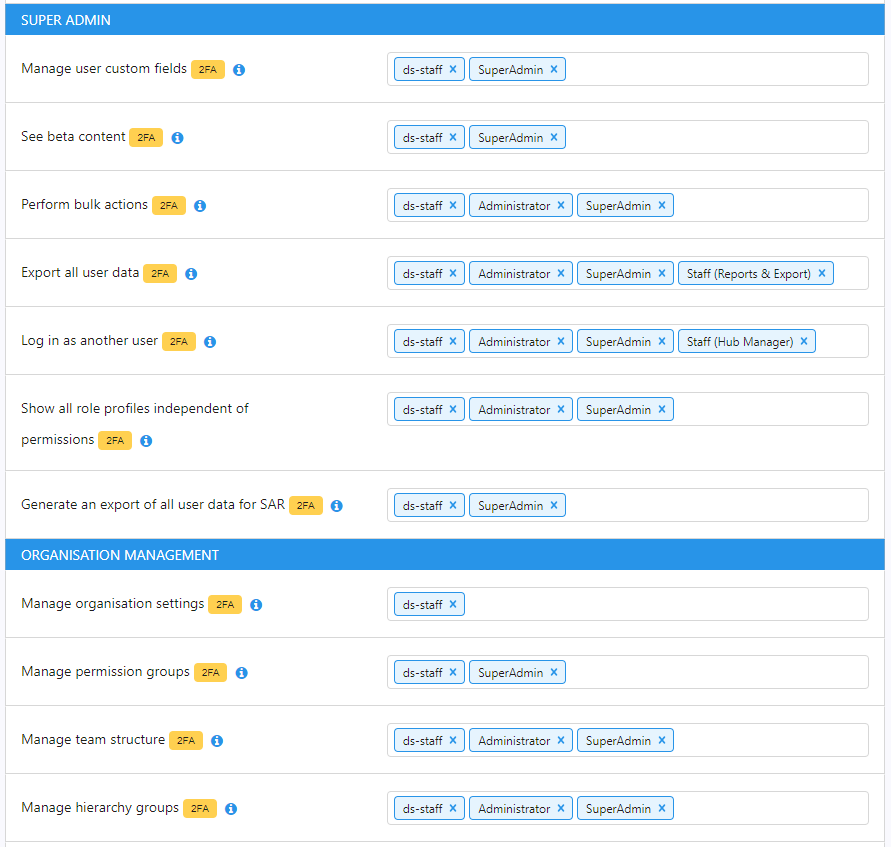
Task: Remove Administrator from Perform bulk actions
Action: (x=561, y=205)
